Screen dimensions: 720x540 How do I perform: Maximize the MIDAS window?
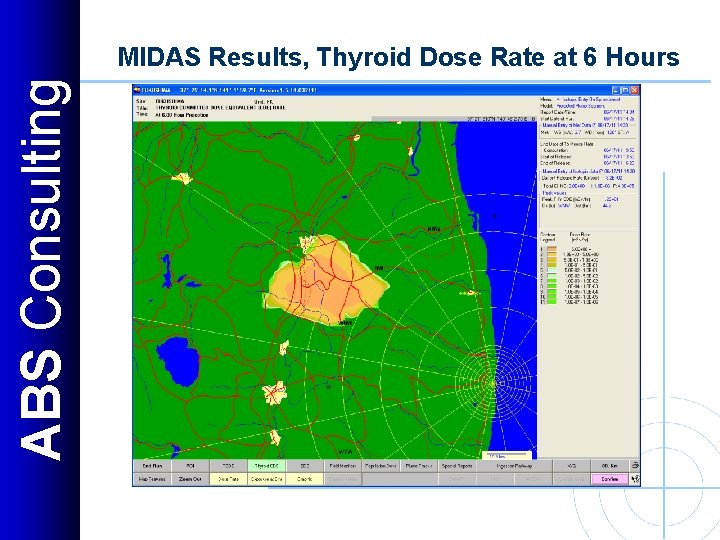click(x=625, y=90)
